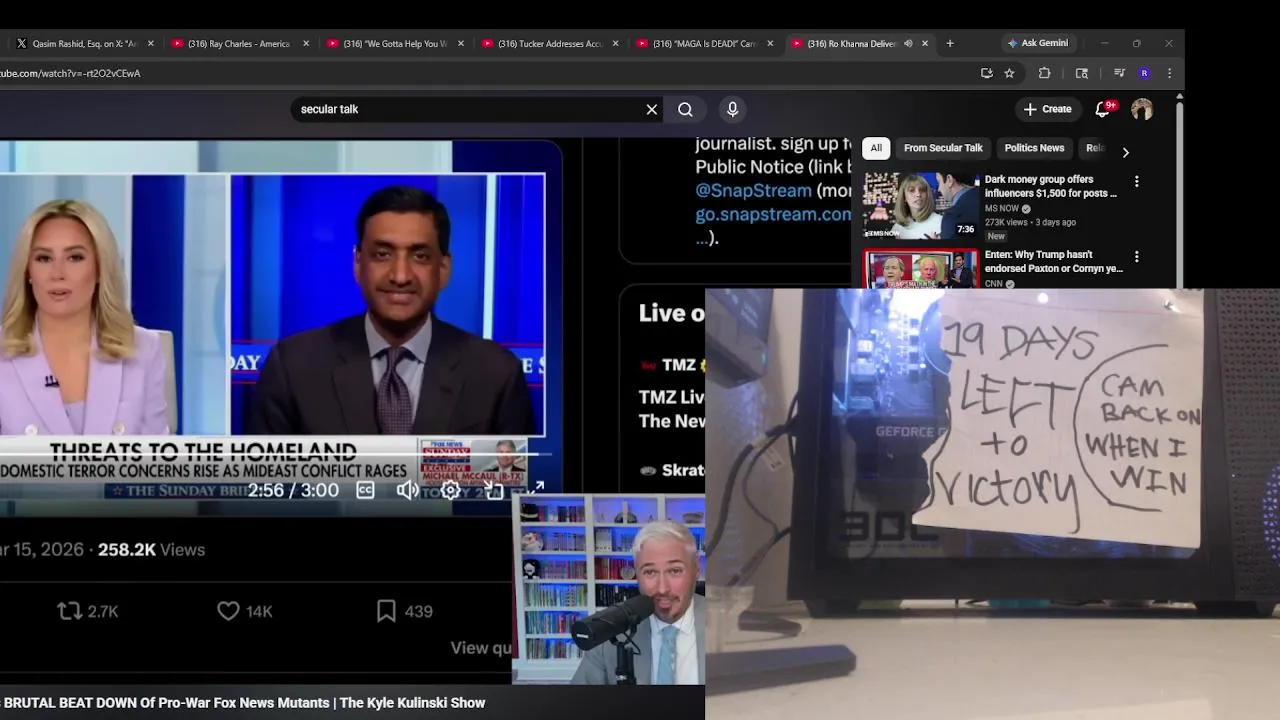Image resolution: width=1280 pixels, height=720 pixels.
Task: Open the tweet video settings gear
Action: [x=451, y=490]
